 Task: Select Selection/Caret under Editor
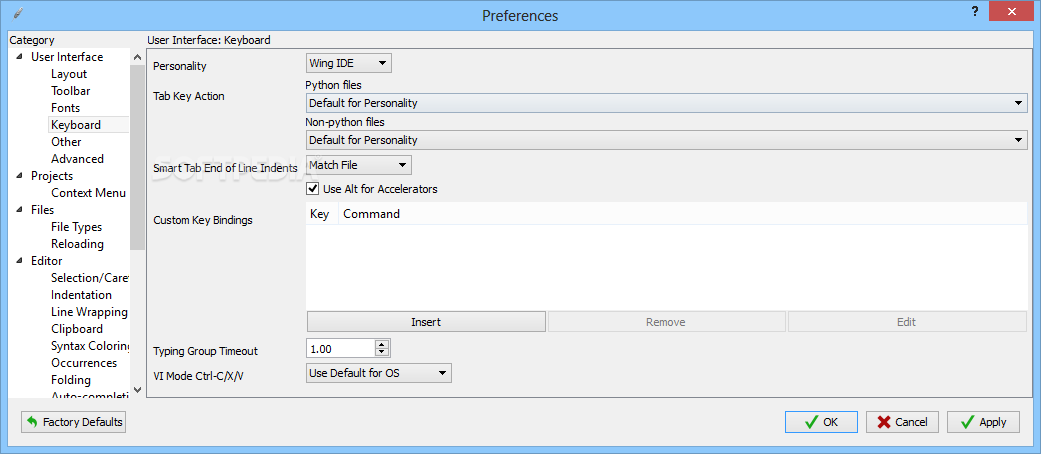tap(90, 278)
